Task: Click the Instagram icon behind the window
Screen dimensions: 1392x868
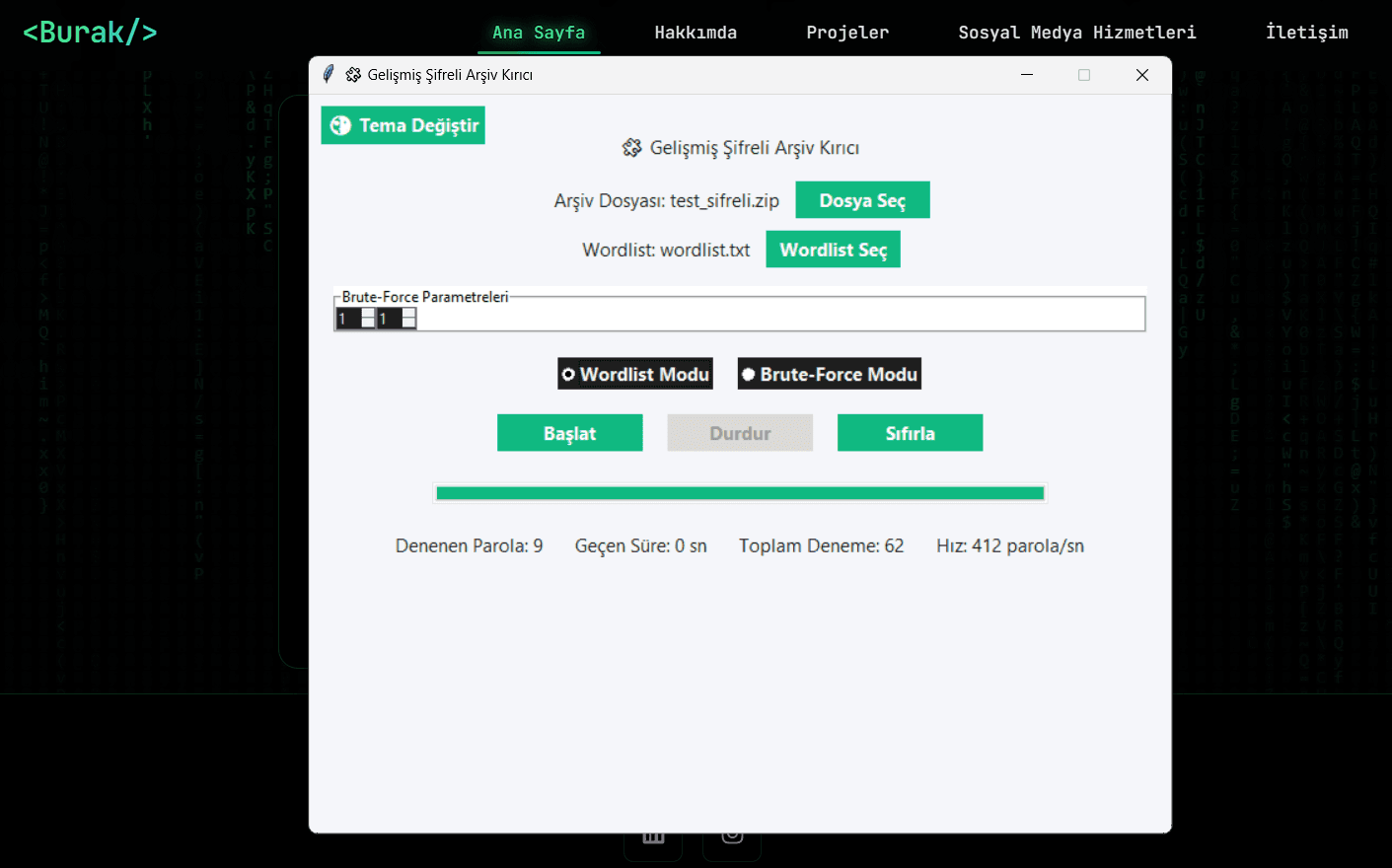Action: (732, 840)
